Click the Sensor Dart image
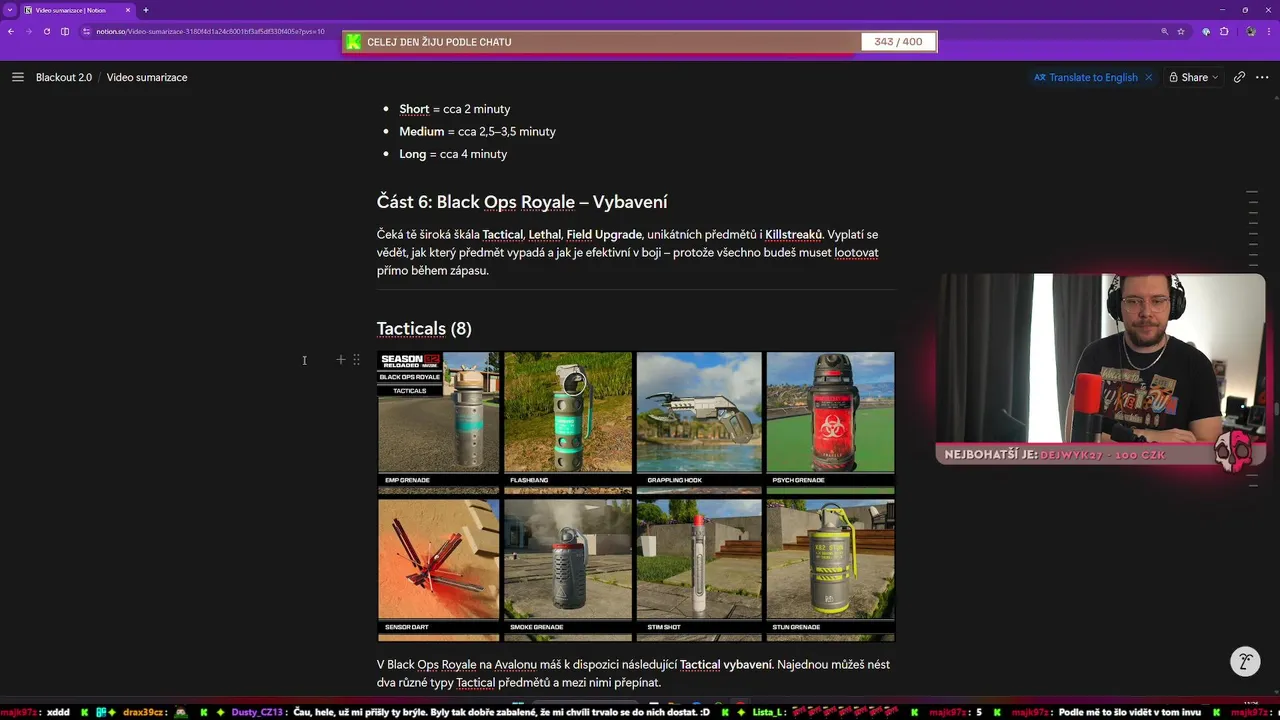 (438, 569)
